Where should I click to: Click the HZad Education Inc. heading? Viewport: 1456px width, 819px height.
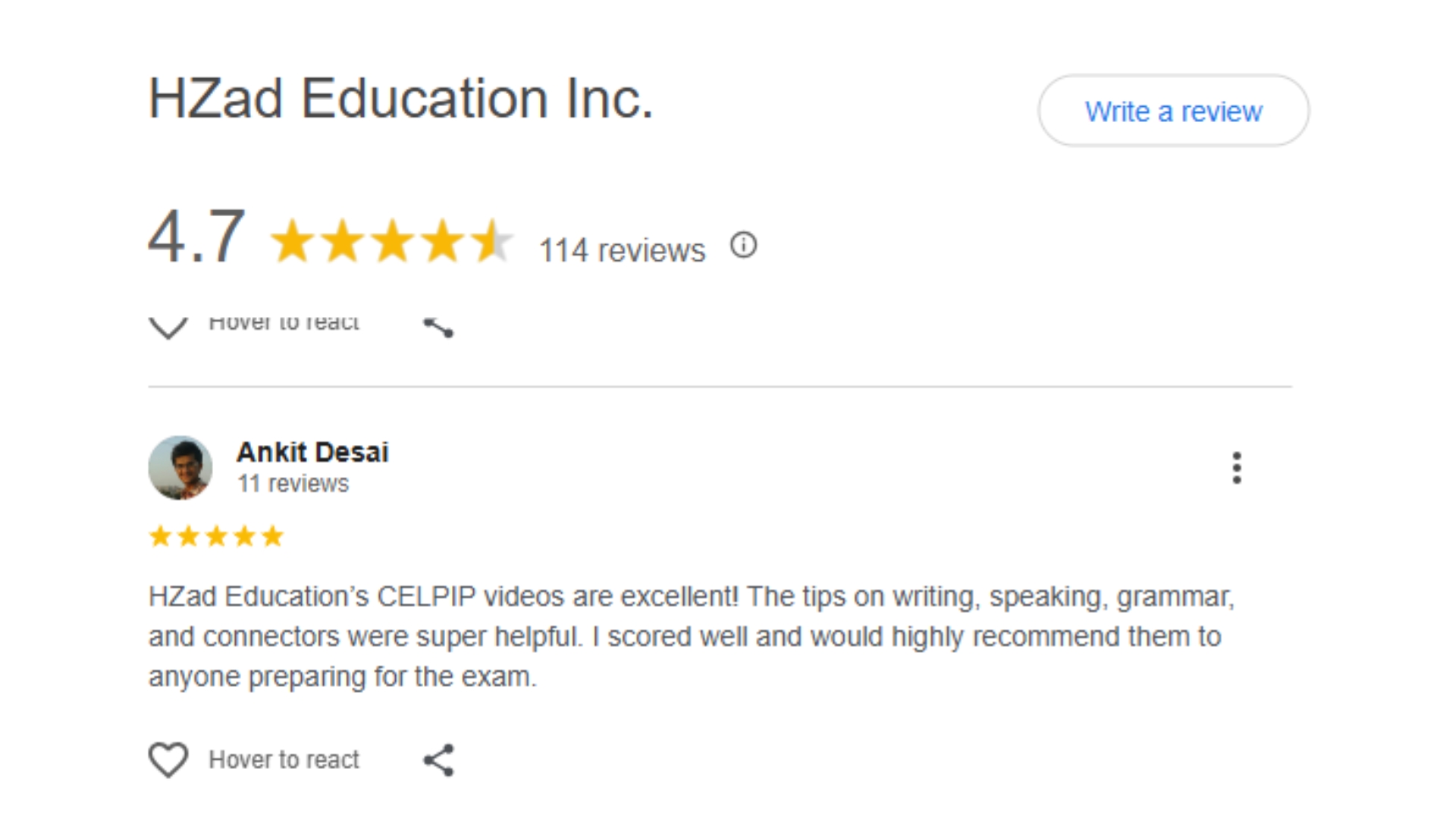tap(400, 99)
